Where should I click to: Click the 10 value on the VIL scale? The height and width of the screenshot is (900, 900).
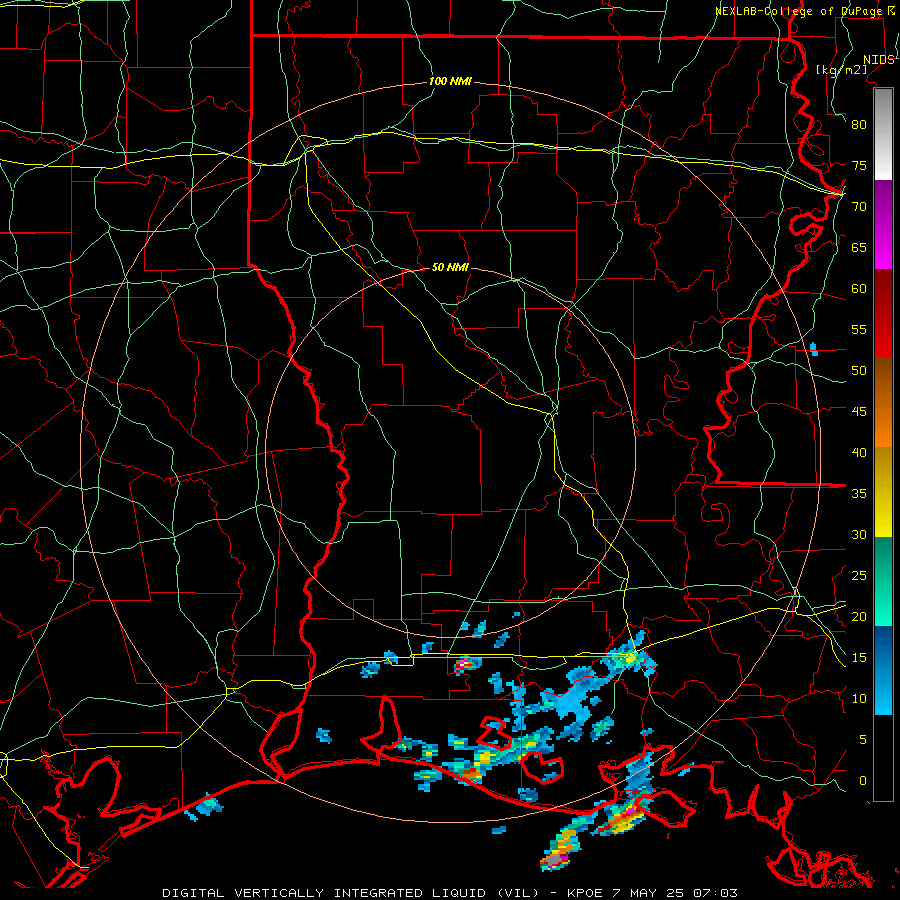coord(859,699)
